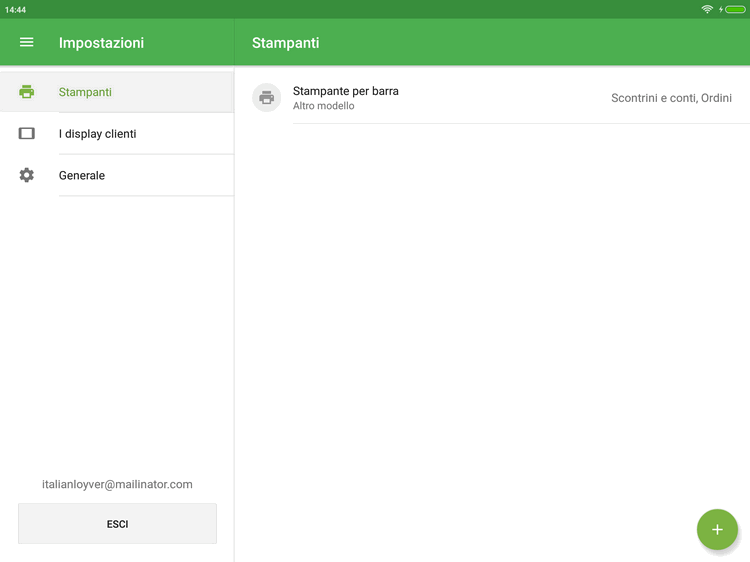Image resolution: width=750 pixels, height=562 pixels.
Task: Click Scontrini e conti, Ordini text
Action: [x=671, y=98]
